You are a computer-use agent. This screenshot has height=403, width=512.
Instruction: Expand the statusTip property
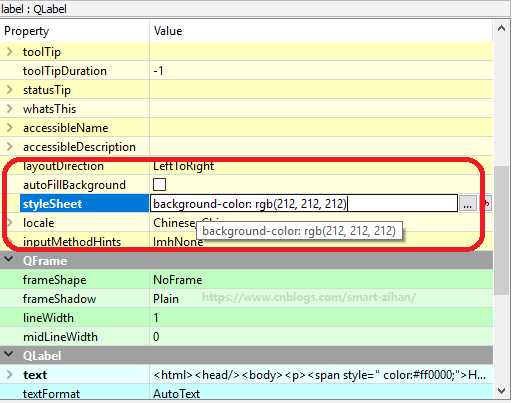click(x=10, y=90)
